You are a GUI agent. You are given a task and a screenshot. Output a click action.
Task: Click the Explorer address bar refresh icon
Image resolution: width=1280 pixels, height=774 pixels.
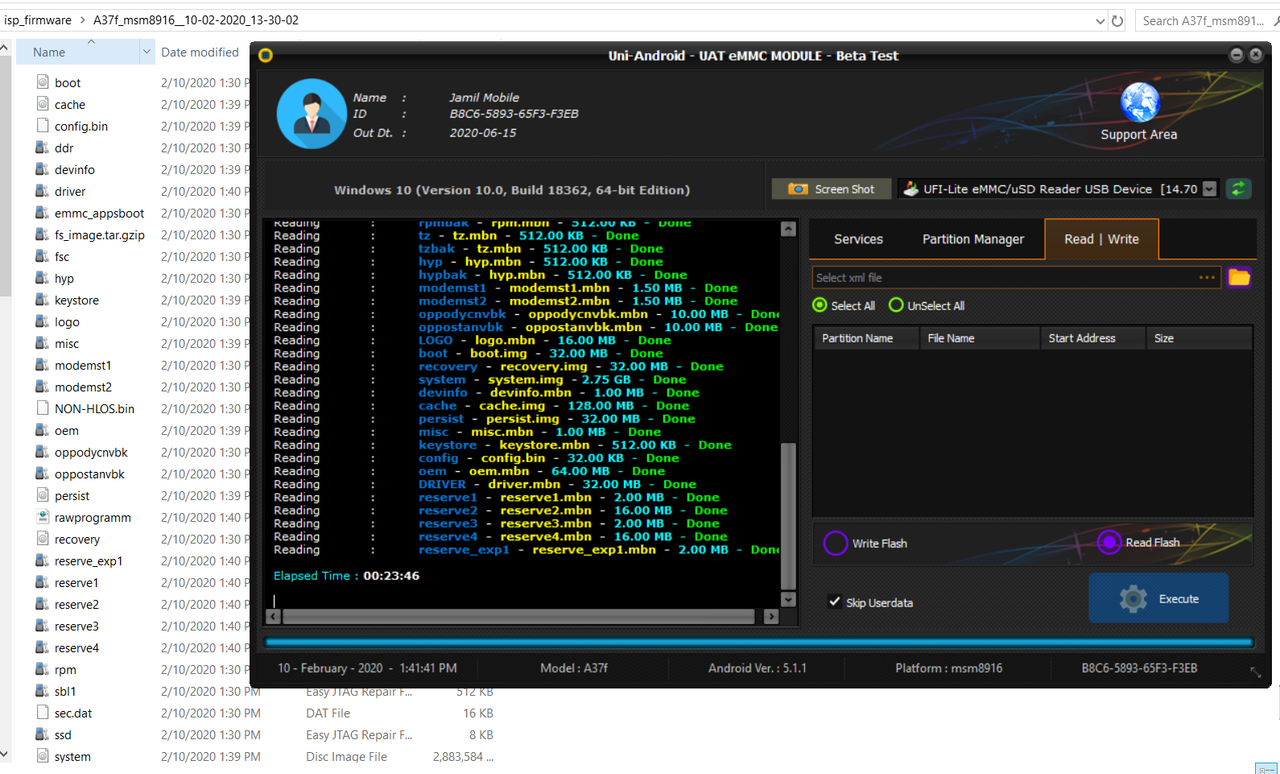pos(1117,20)
